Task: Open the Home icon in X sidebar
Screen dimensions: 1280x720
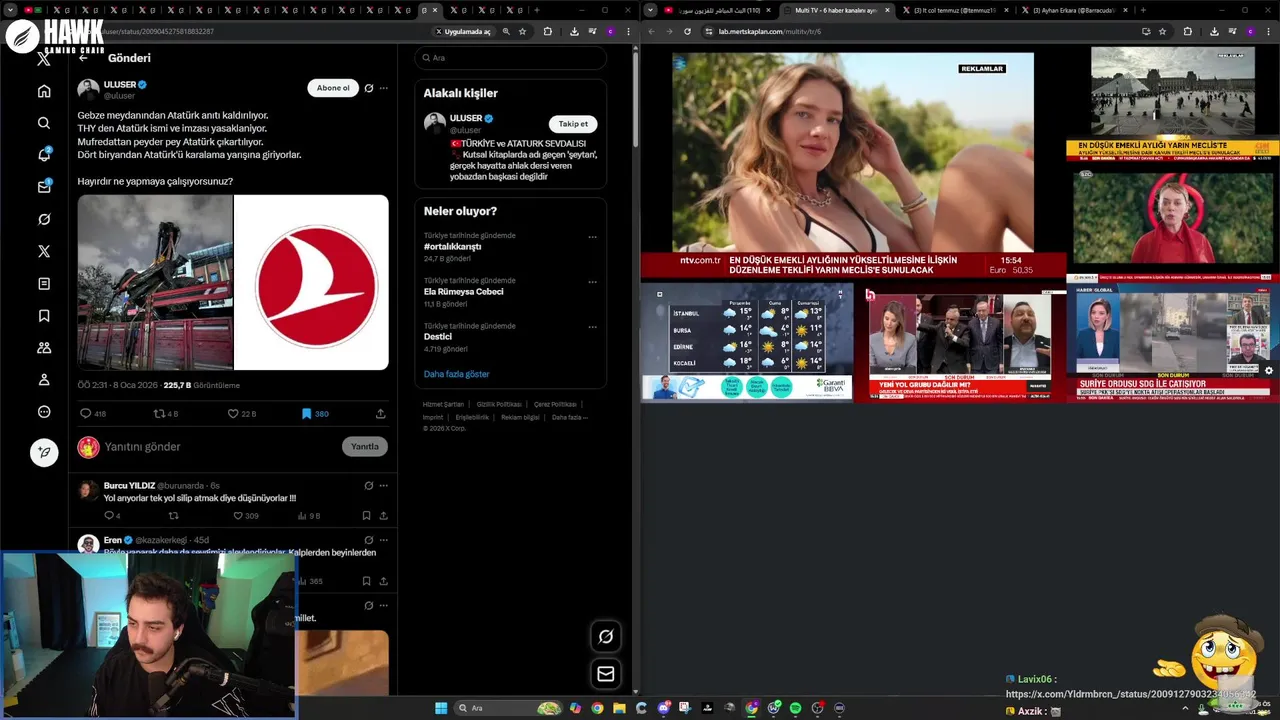Action: (x=44, y=91)
